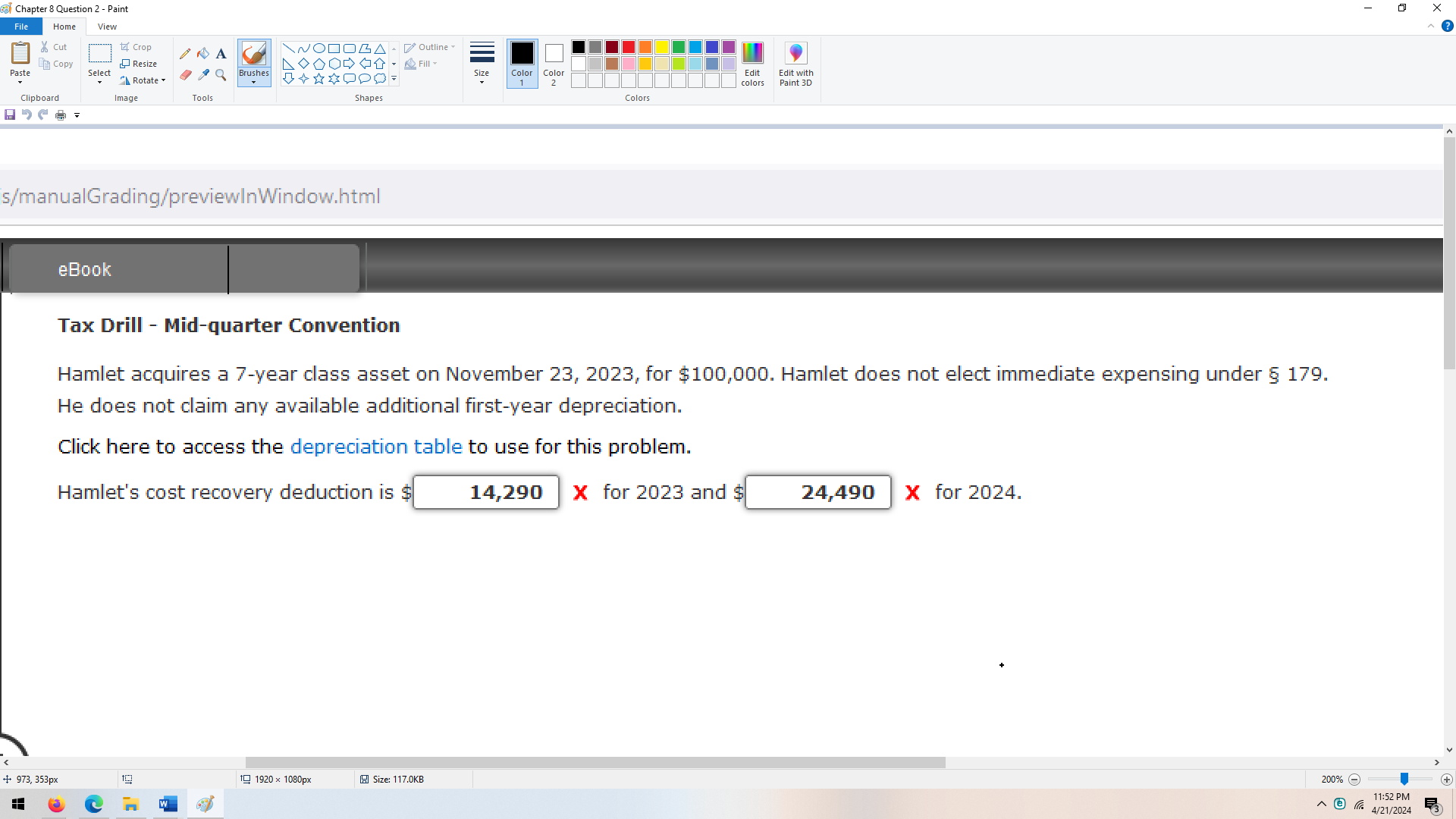Click the Resize button
The height and width of the screenshot is (819, 1456).
tap(139, 64)
